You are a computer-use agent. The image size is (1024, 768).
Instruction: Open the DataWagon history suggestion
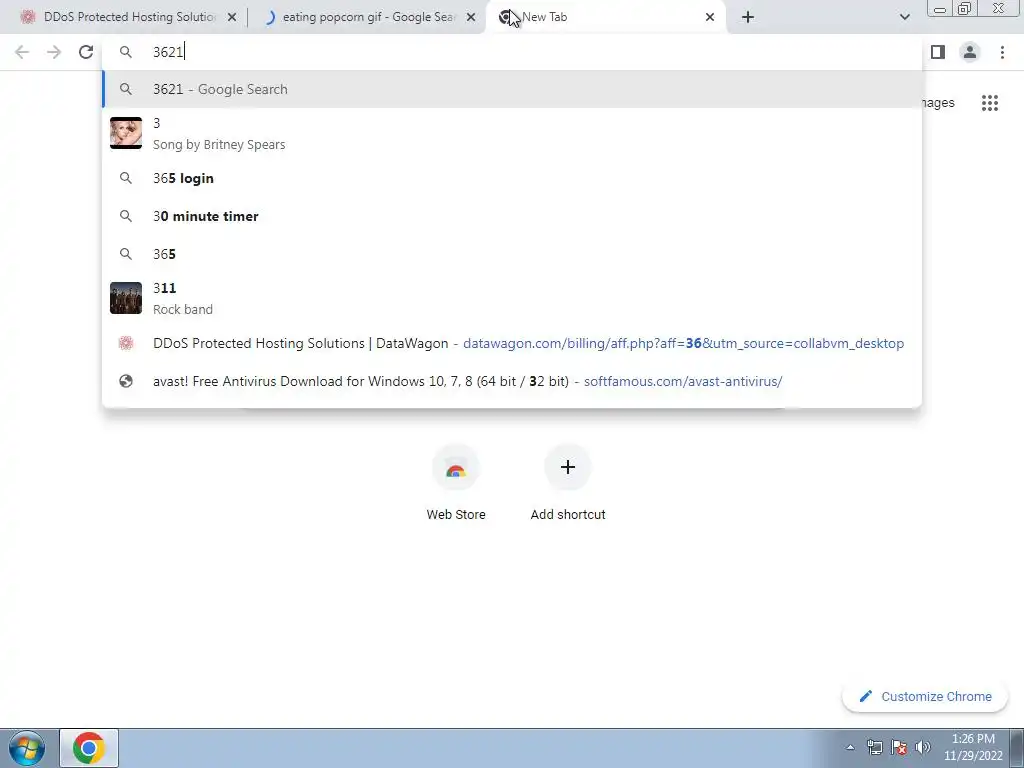pos(513,344)
